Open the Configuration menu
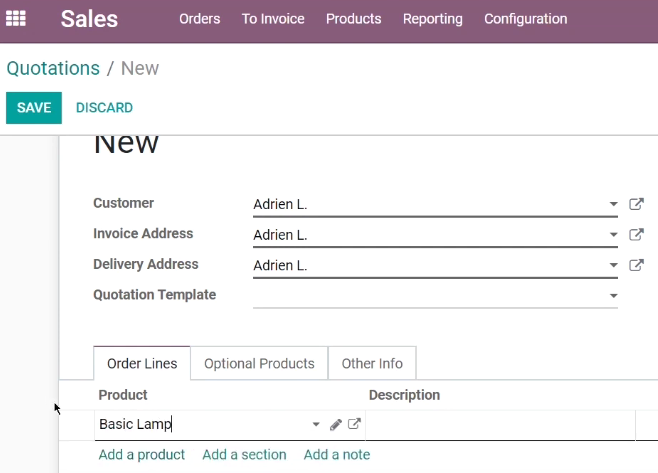 525,19
